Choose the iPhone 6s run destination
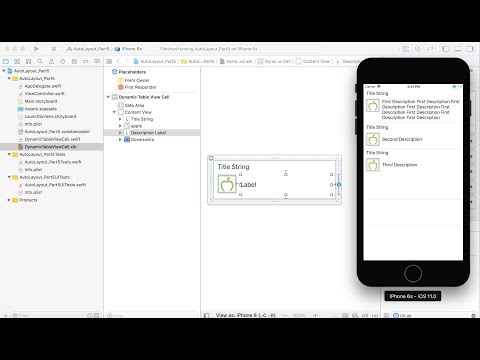This screenshot has height=360, width=480. click(x=128, y=49)
